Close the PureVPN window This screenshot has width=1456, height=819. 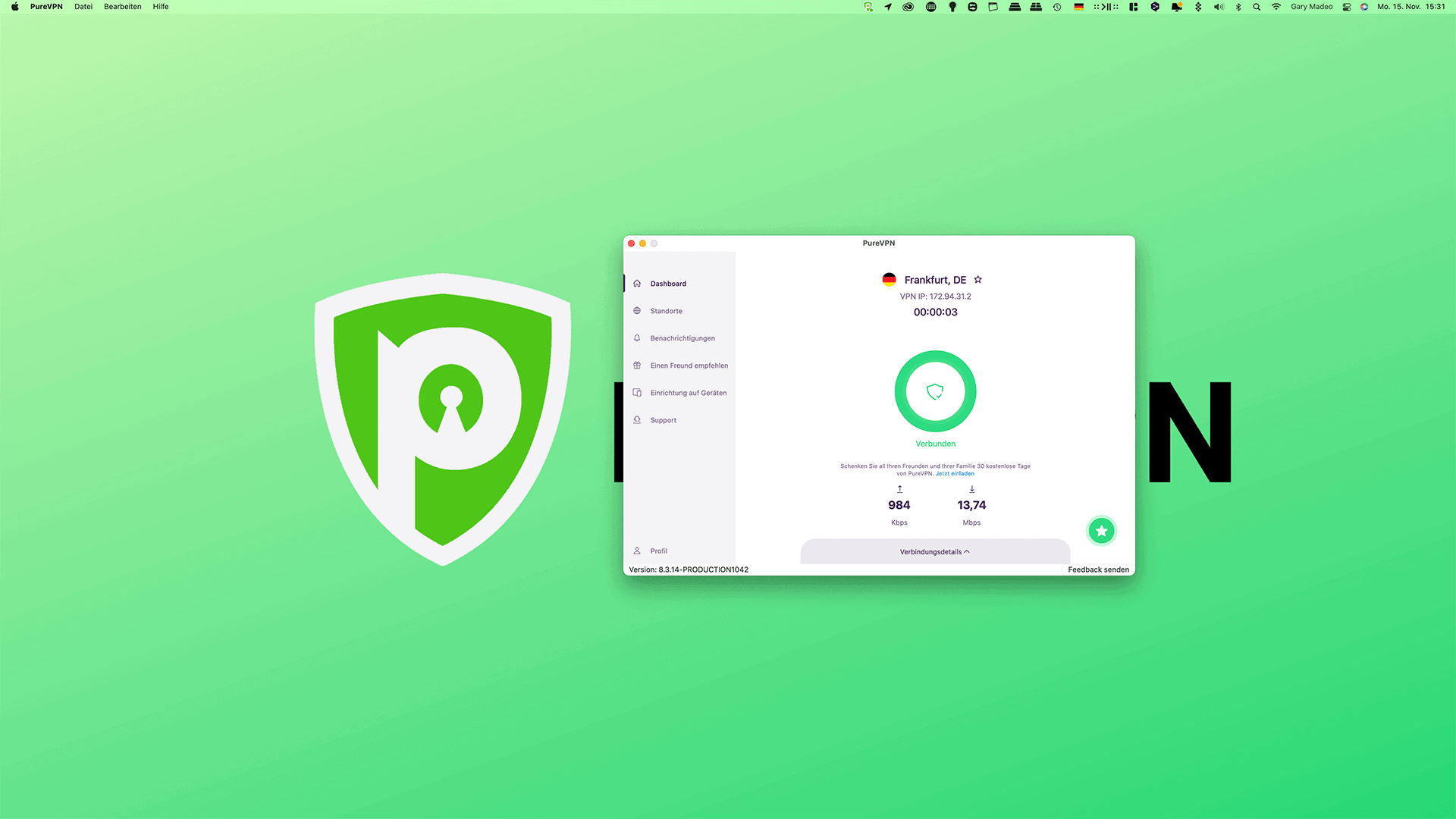point(631,243)
